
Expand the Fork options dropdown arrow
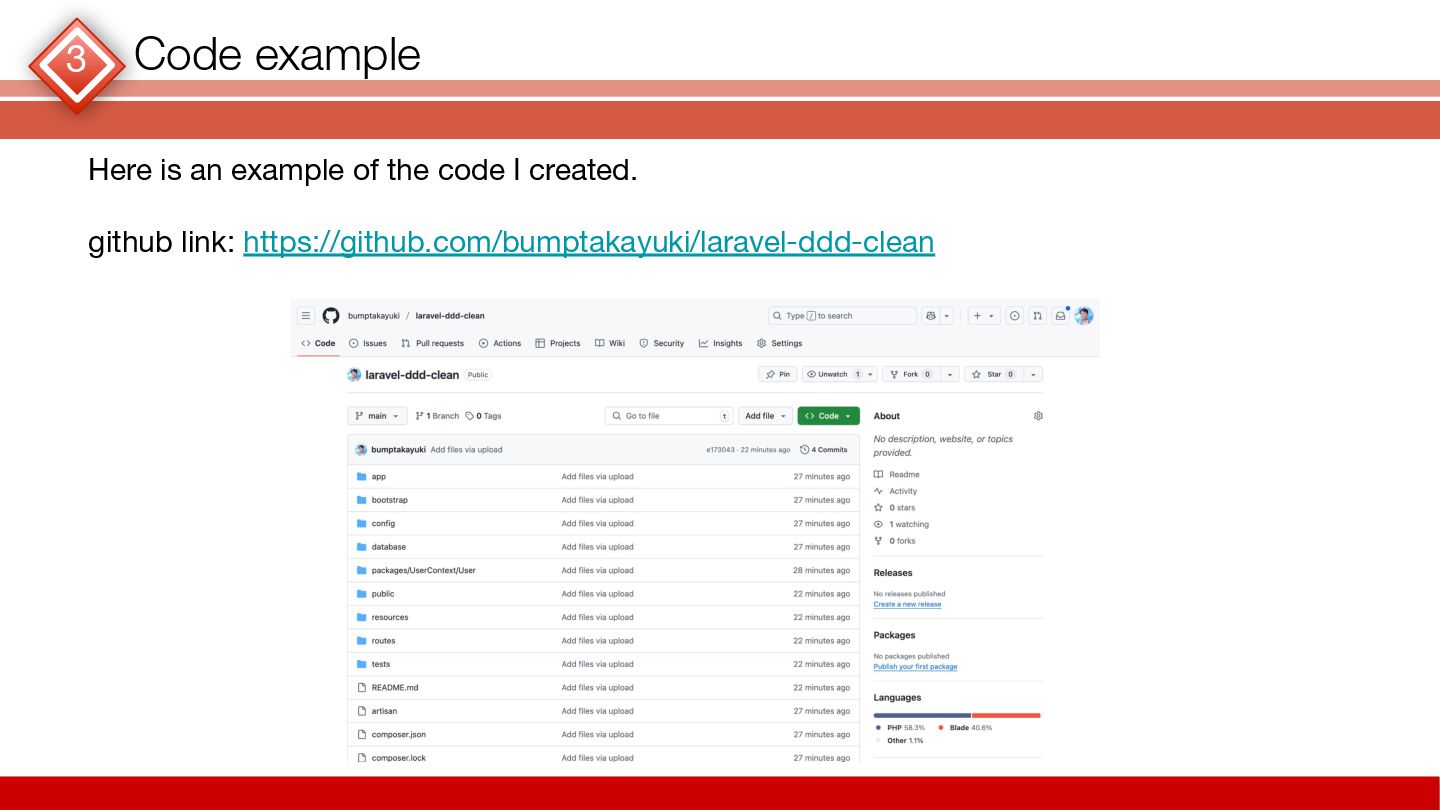949,374
